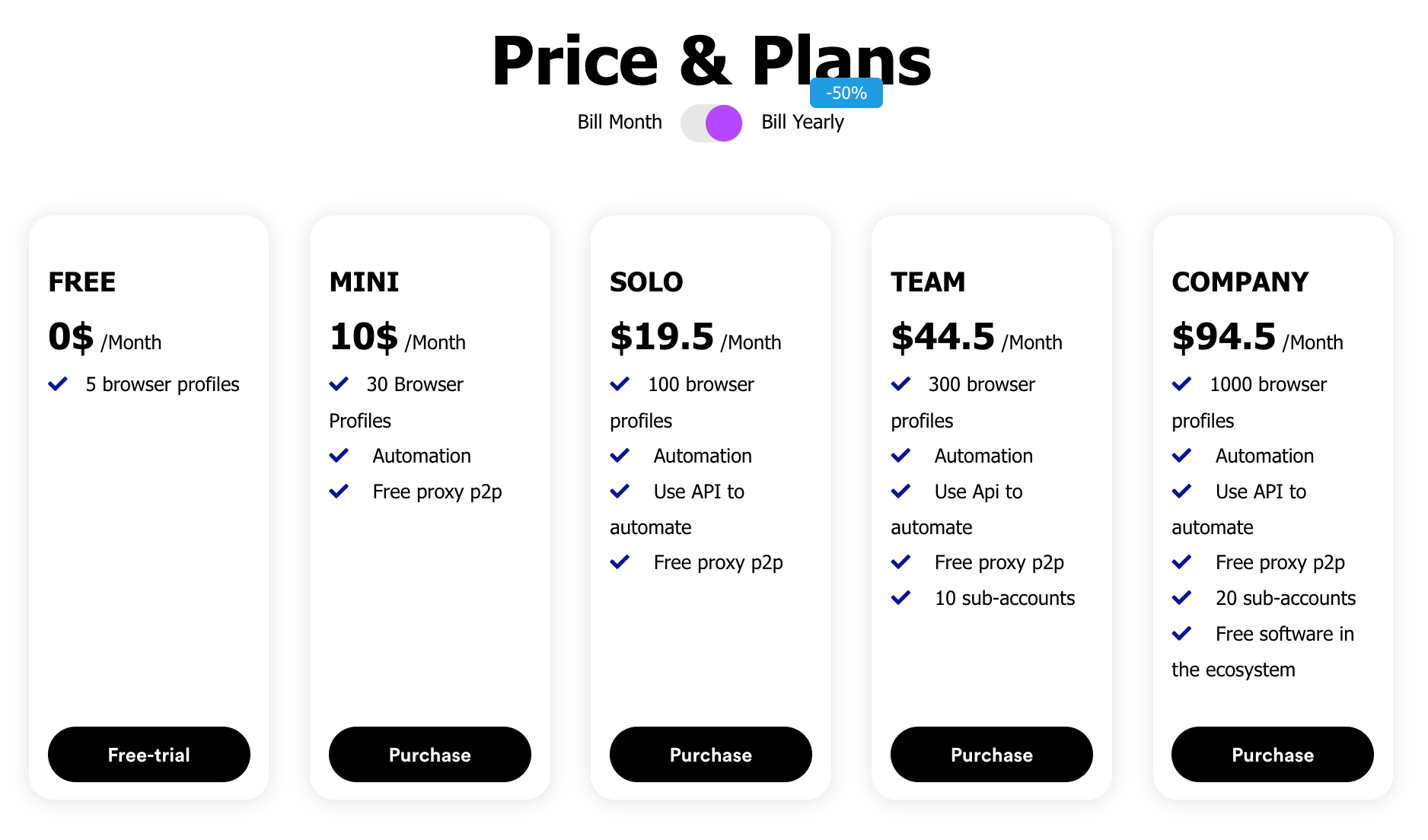The image size is (1428, 840).
Task: Click checkmark beside 20 sub-accounts
Action: (x=1181, y=598)
